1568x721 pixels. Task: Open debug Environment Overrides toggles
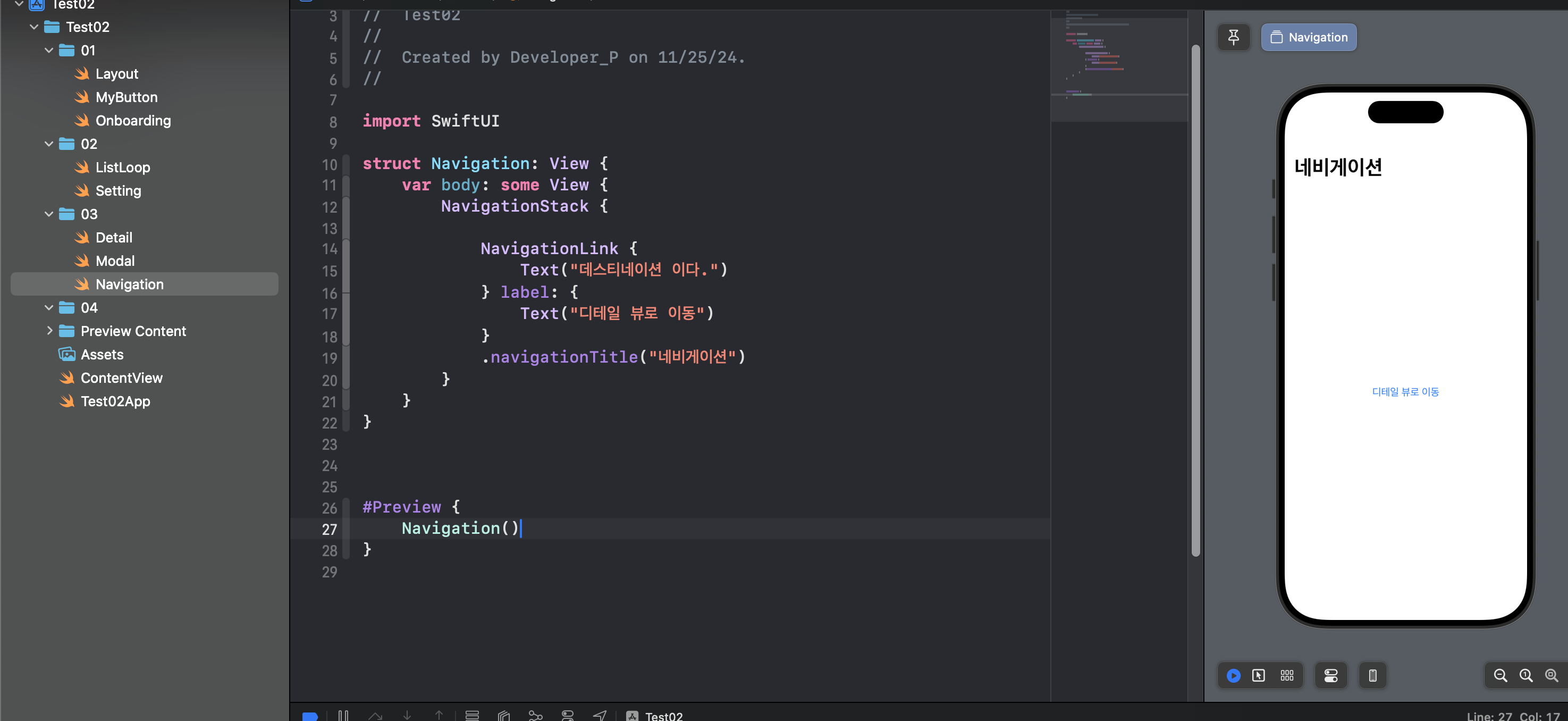pyautogui.click(x=567, y=716)
